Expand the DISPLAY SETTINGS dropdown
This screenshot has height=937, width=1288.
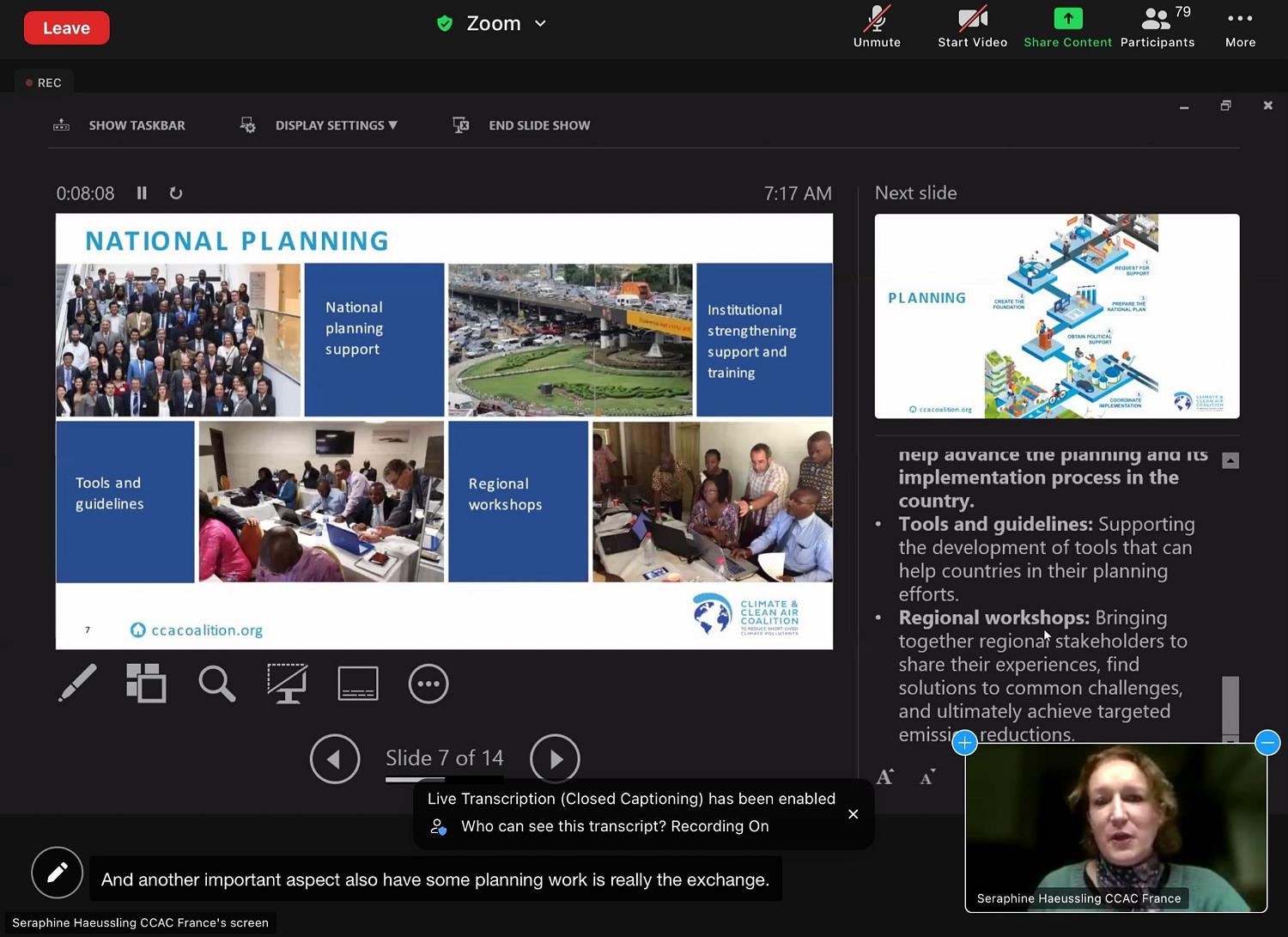(319, 125)
